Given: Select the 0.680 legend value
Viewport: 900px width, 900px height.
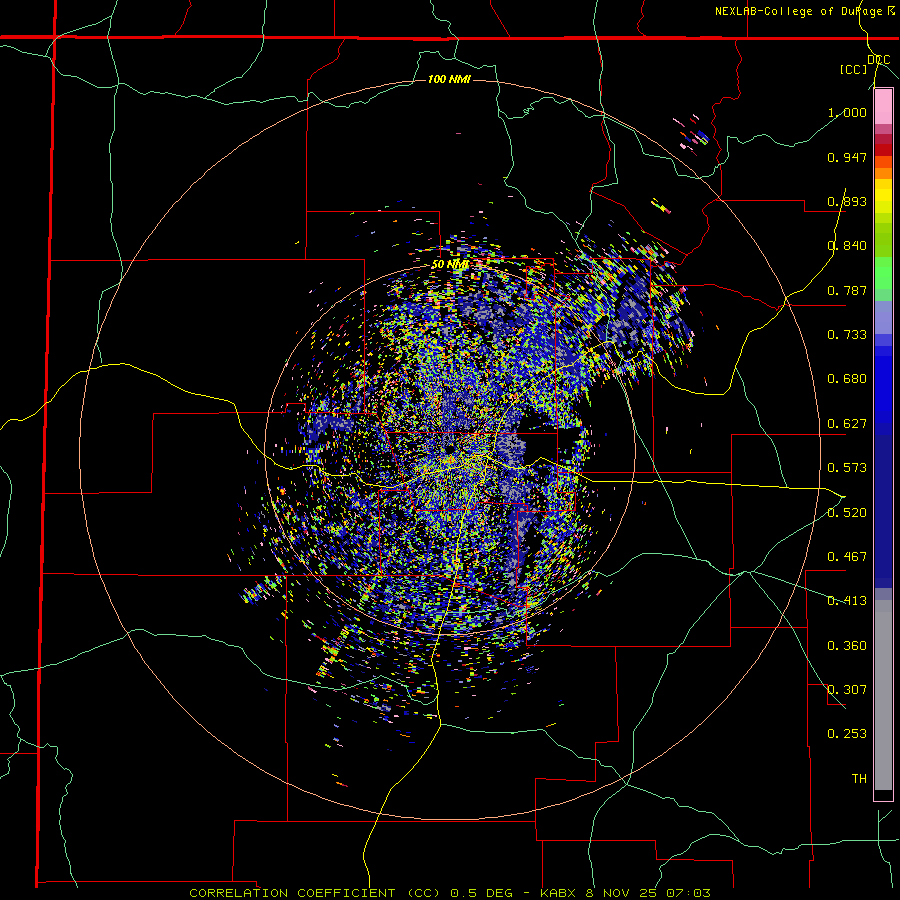Looking at the screenshot, I should [x=847, y=379].
